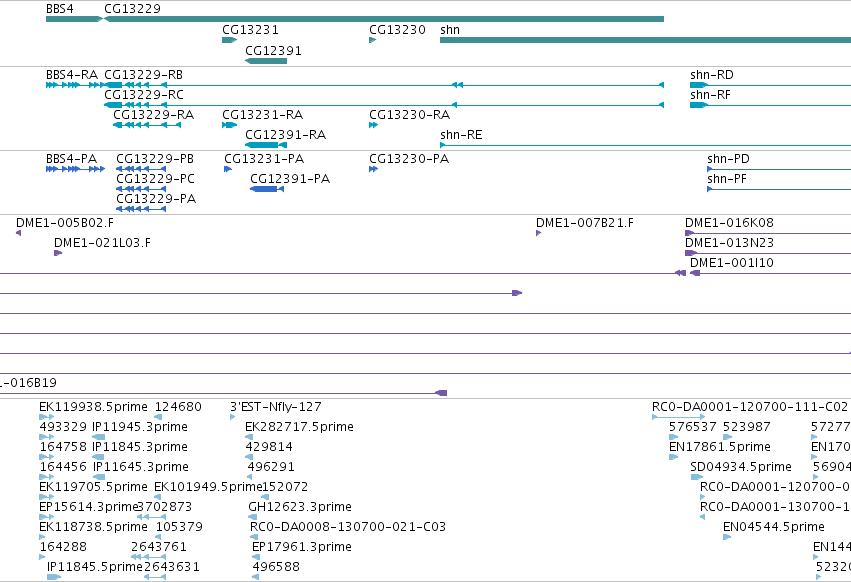This screenshot has width=851, height=582.
Task: Click the CG13231-RA transcript
Action: (x=230, y=125)
